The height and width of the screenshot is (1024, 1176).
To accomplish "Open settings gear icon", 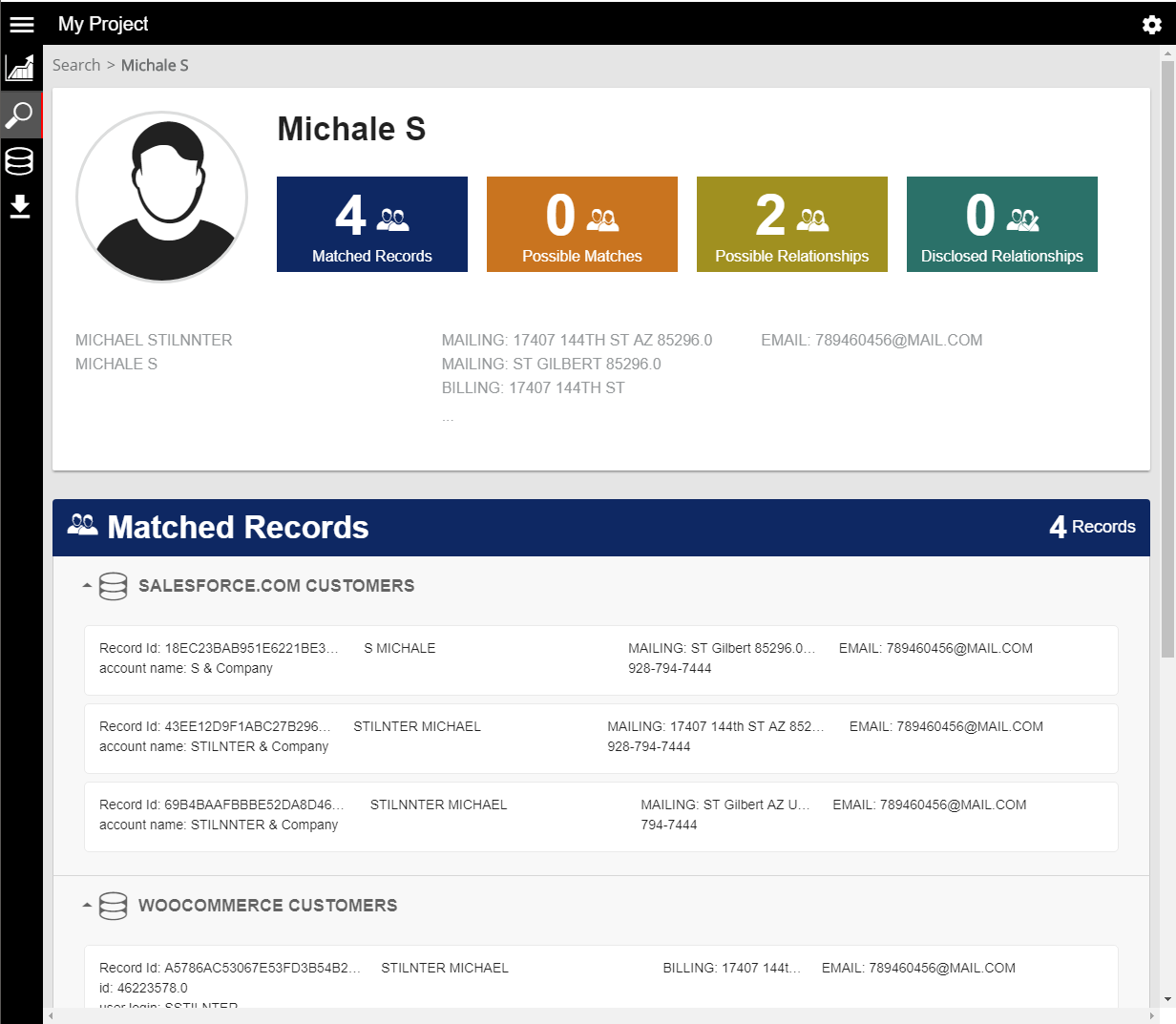I will pyautogui.click(x=1151, y=25).
